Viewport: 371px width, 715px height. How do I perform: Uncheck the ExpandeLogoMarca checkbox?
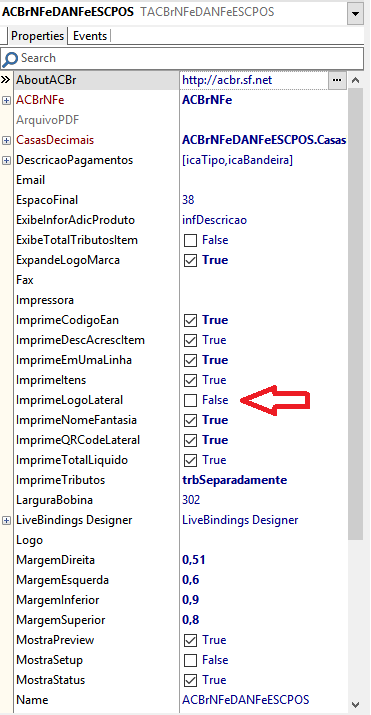click(190, 260)
